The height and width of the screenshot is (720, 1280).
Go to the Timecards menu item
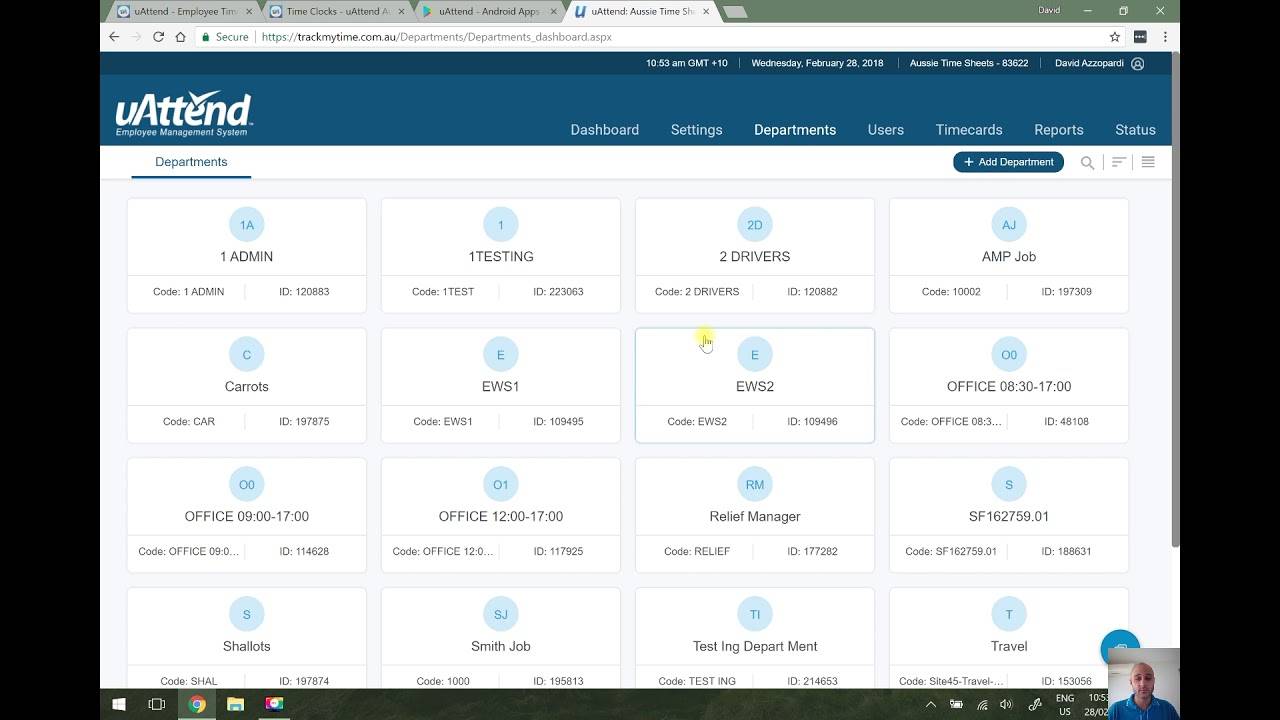click(x=968, y=130)
